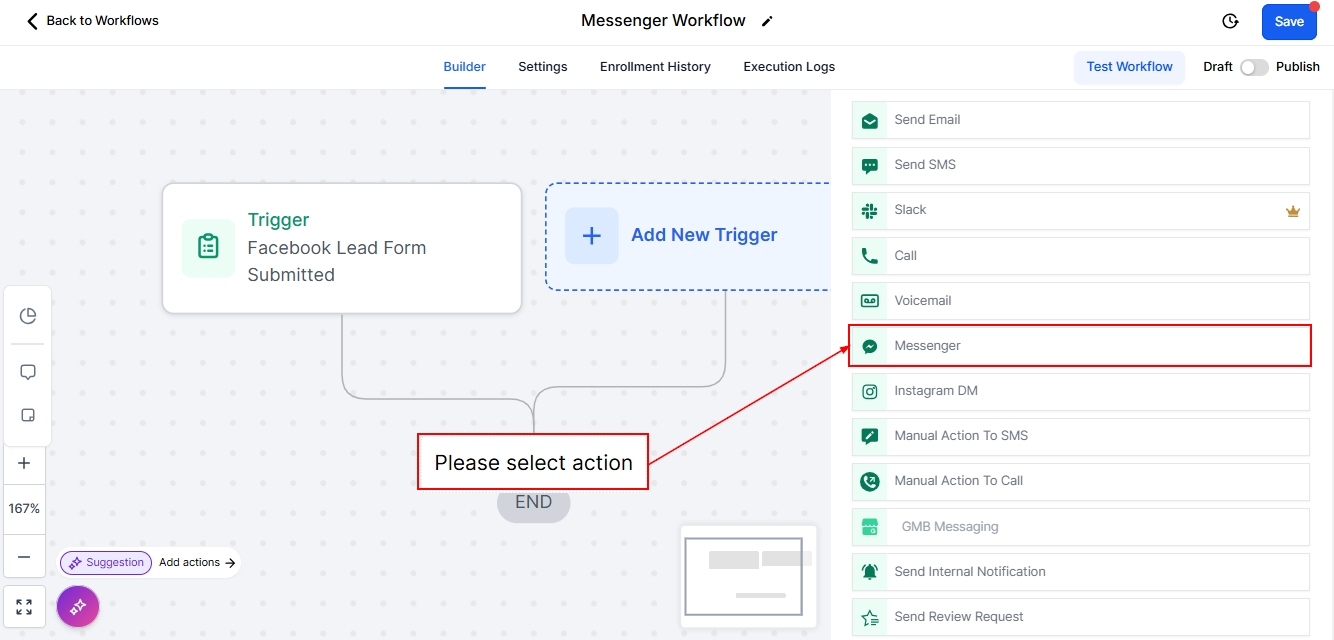Viewport: 1334px width, 640px height.
Task: Click the Call phone icon
Action: pyautogui.click(x=870, y=256)
